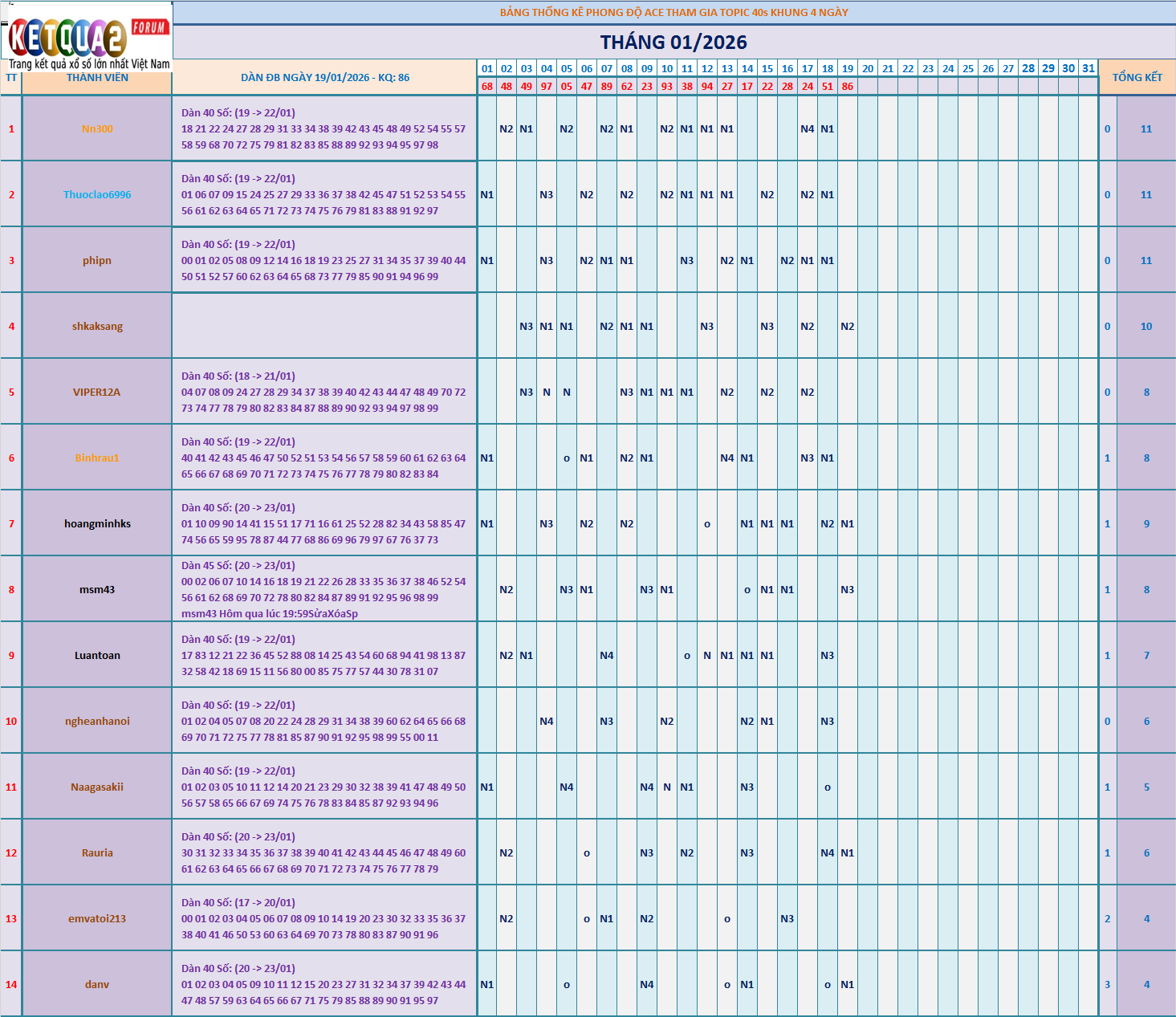Select member name 'emvatoi213'

pos(97,919)
